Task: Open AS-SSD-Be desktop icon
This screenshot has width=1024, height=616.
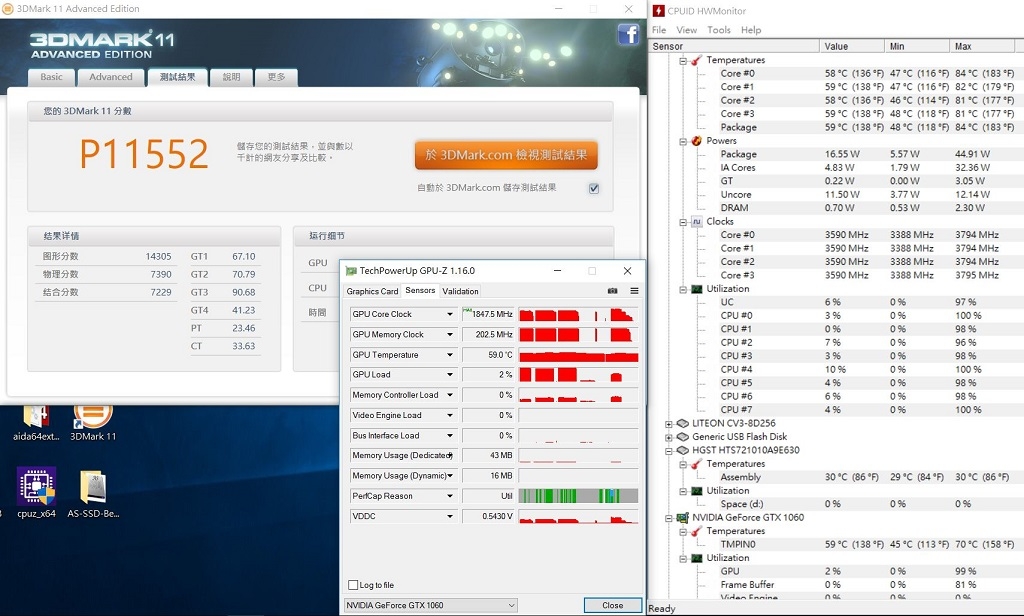Action: (x=93, y=494)
